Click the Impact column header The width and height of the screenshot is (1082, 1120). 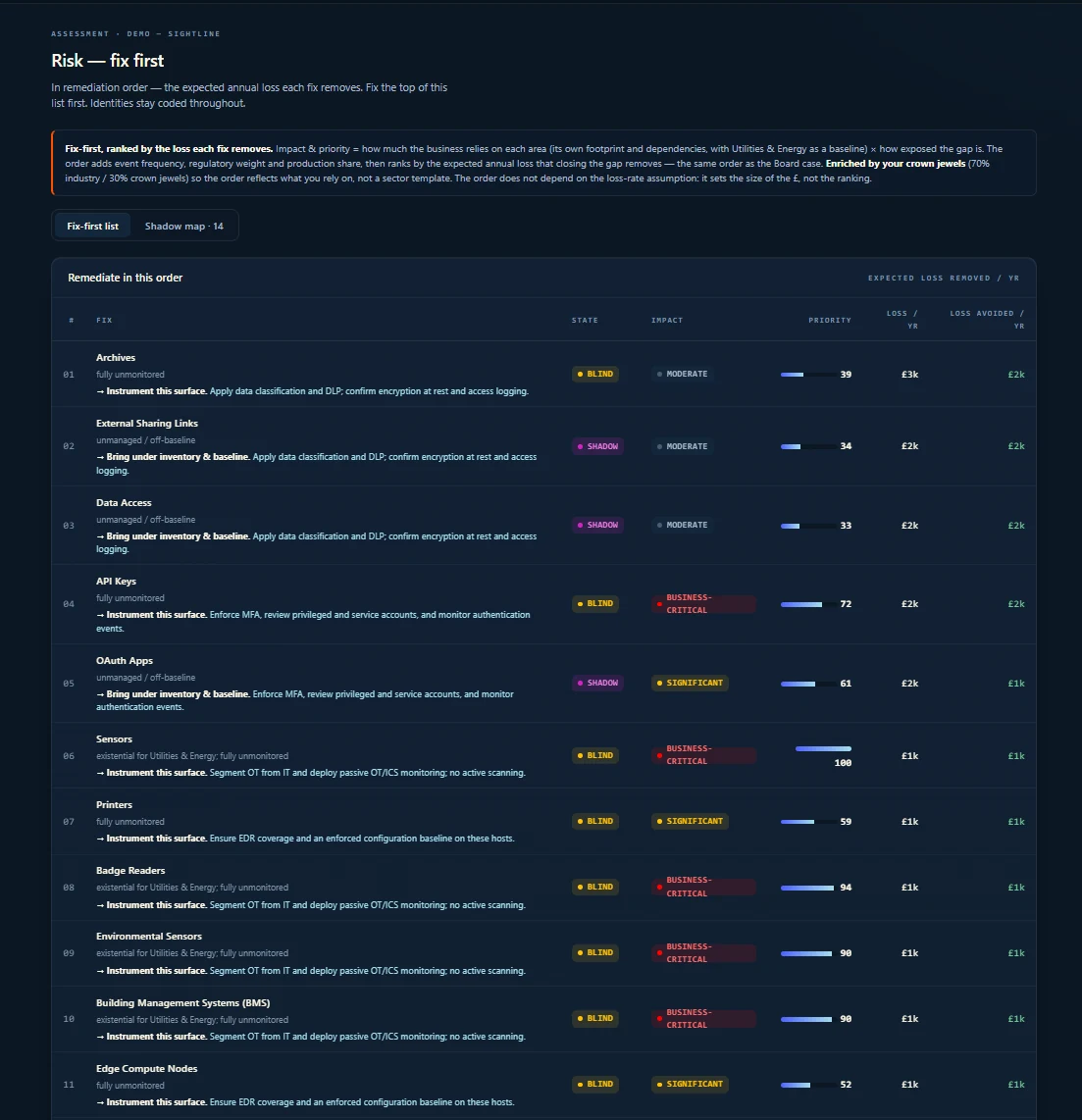click(x=667, y=320)
